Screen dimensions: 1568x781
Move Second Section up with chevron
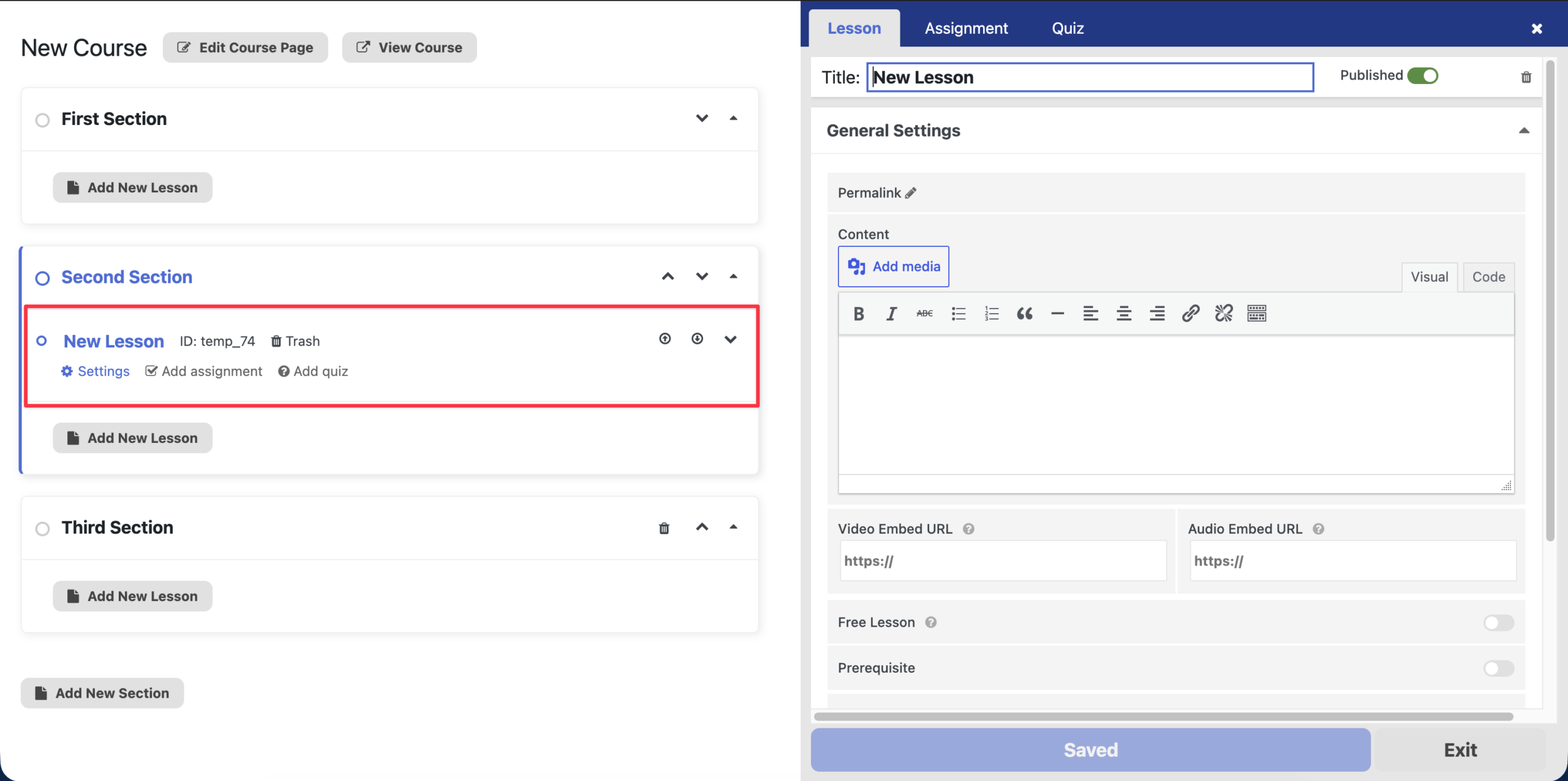coord(668,276)
